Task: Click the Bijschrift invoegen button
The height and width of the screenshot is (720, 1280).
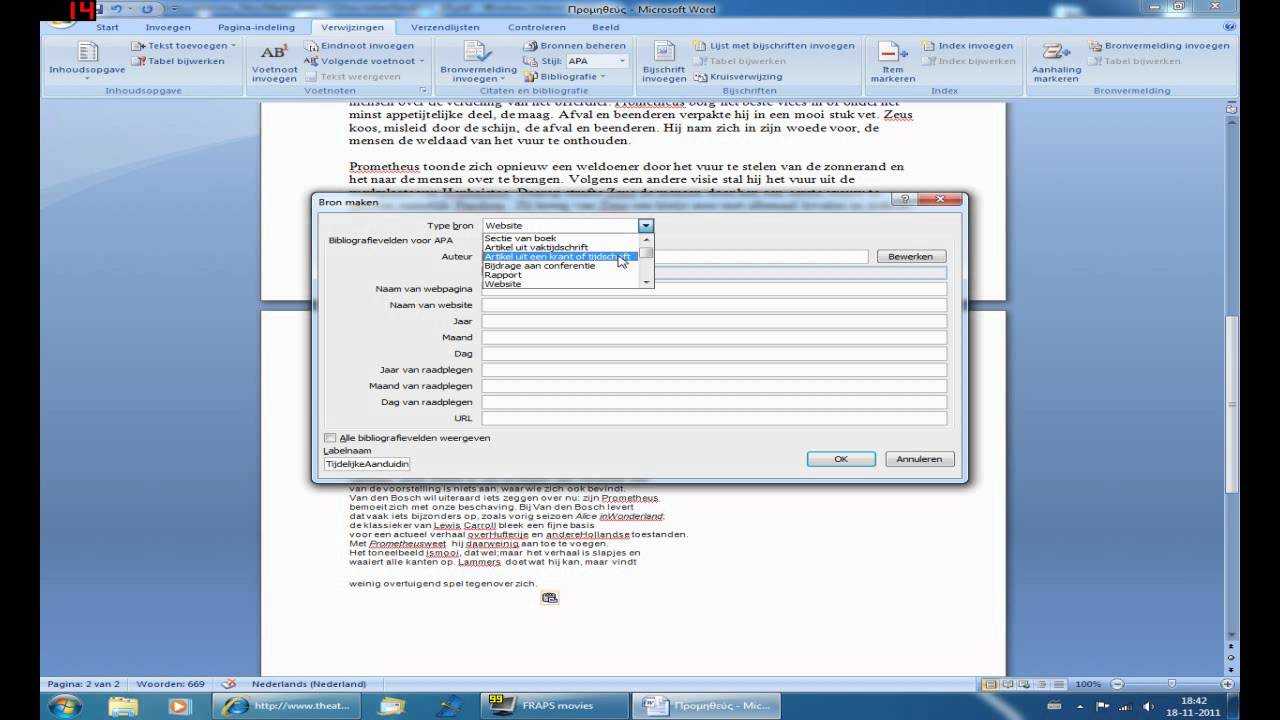Action: tap(664, 62)
